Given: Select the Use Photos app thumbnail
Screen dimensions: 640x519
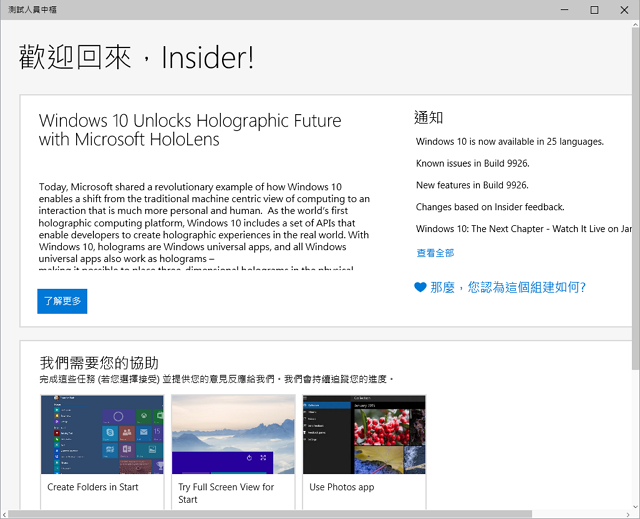Looking at the screenshot, I should point(364,434).
